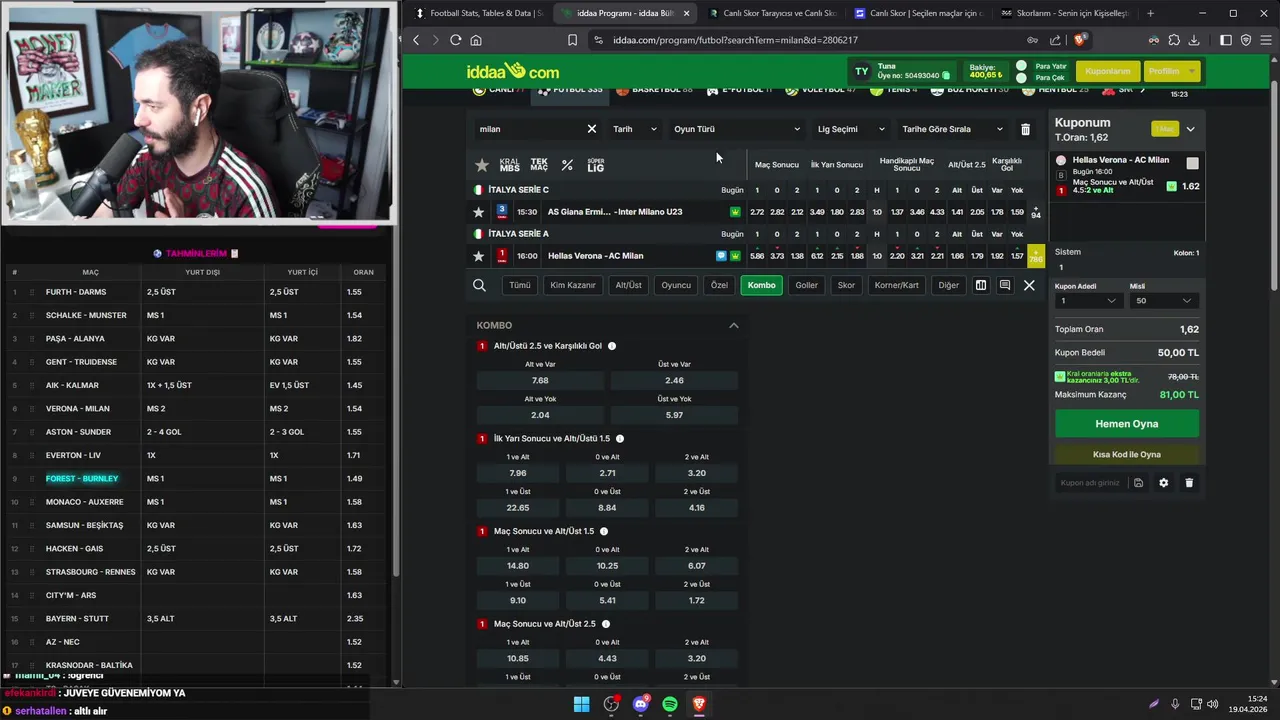Favorite the AS Giana Erminio - Inter Milano U23 match

click(x=479, y=212)
